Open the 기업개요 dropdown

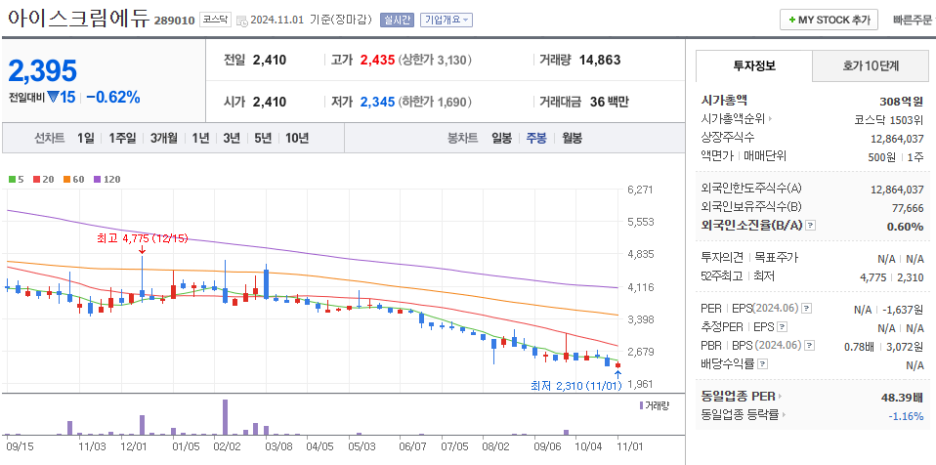tap(447, 20)
